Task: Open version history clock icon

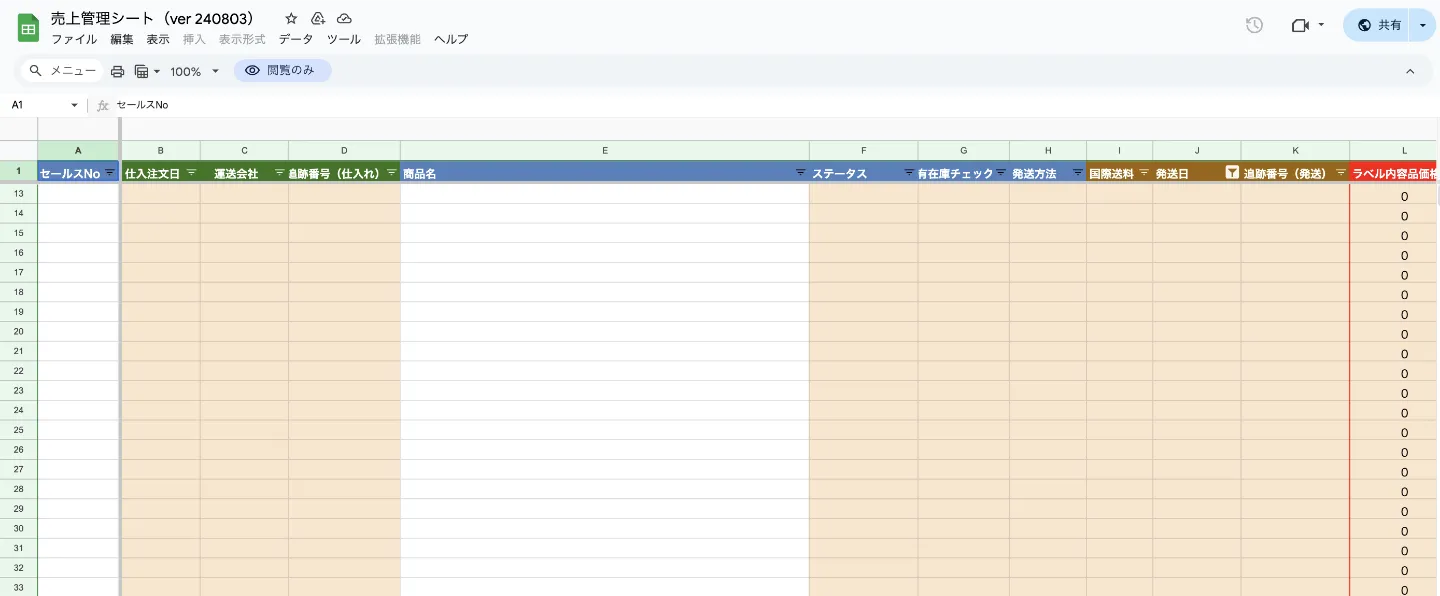Action: coord(1254,25)
